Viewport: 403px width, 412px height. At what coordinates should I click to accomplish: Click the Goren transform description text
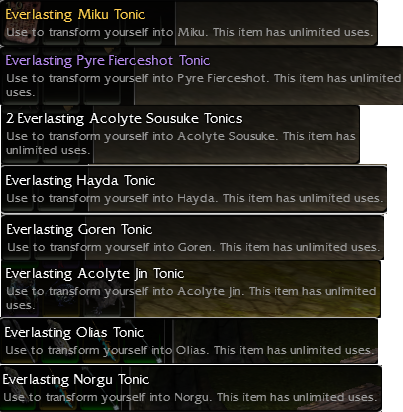coord(194,247)
